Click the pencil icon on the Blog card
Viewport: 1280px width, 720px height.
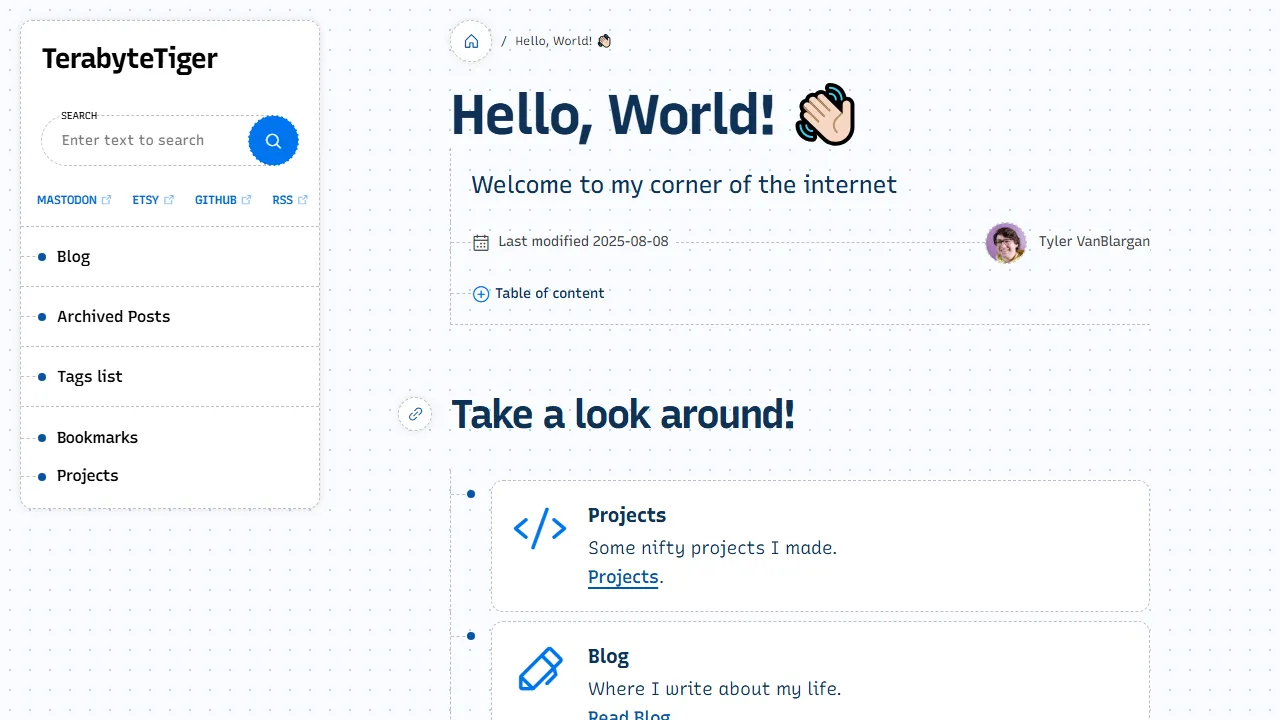point(540,670)
